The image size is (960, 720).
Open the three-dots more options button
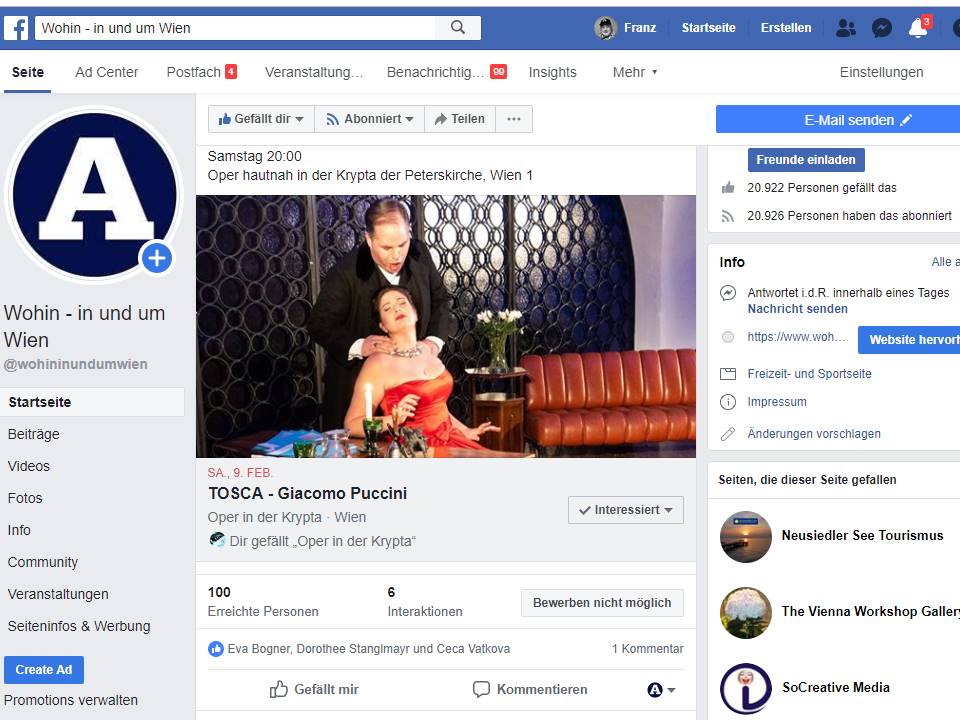pyautogui.click(x=514, y=119)
